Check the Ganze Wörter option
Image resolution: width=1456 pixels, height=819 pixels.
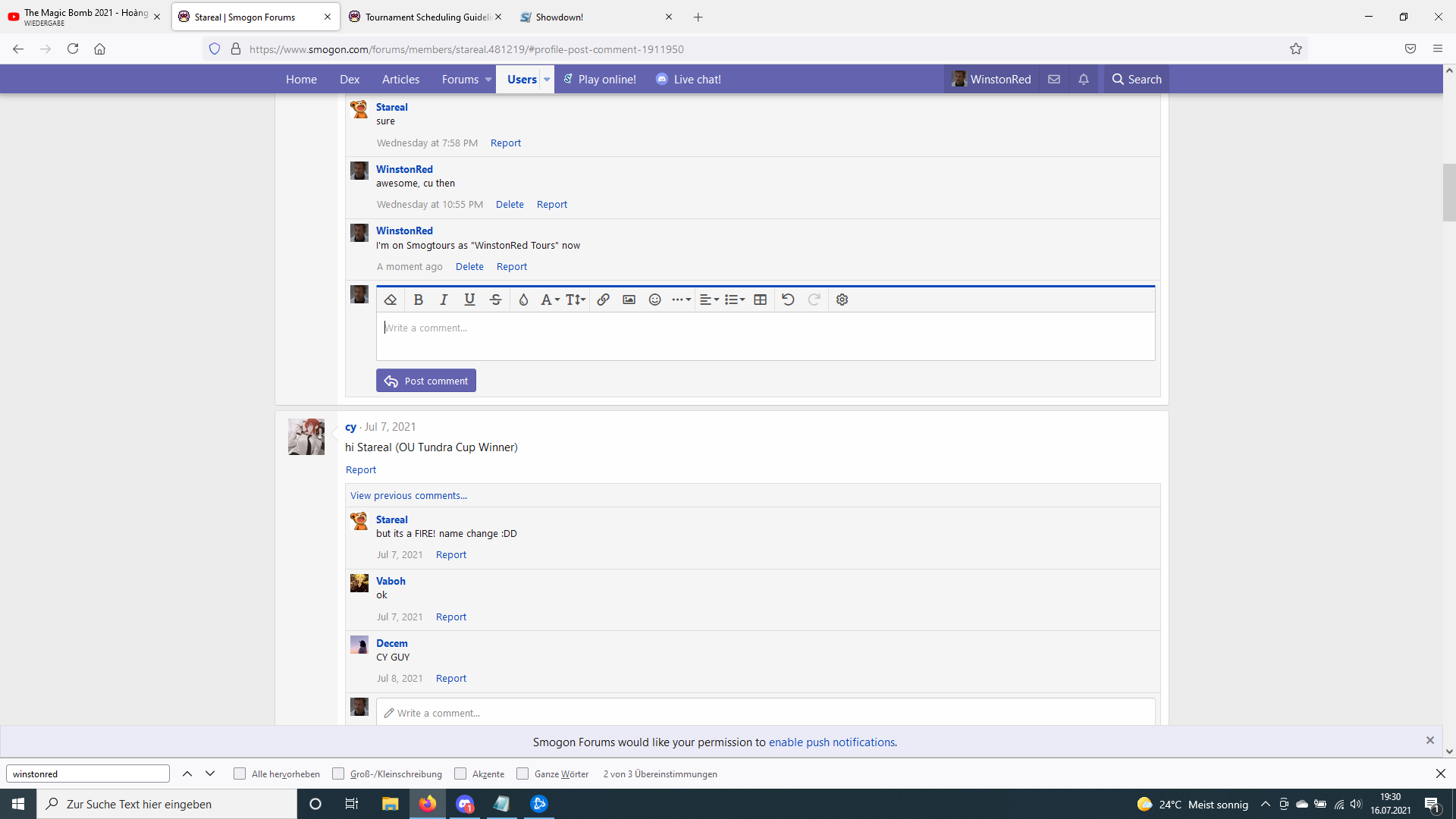pyautogui.click(x=522, y=773)
